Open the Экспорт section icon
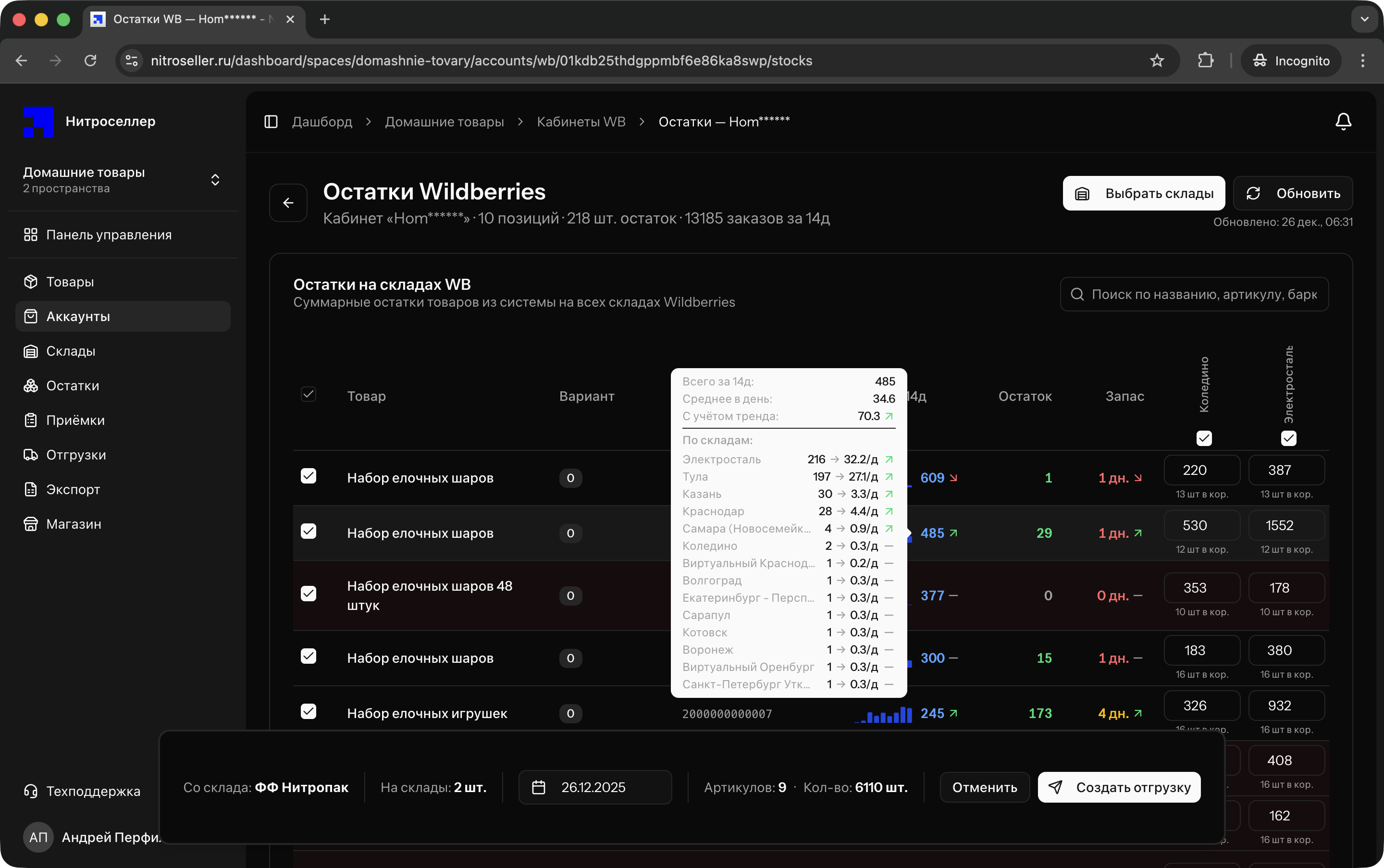The width and height of the screenshot is (1384, 868). click(x=31, y=488)
